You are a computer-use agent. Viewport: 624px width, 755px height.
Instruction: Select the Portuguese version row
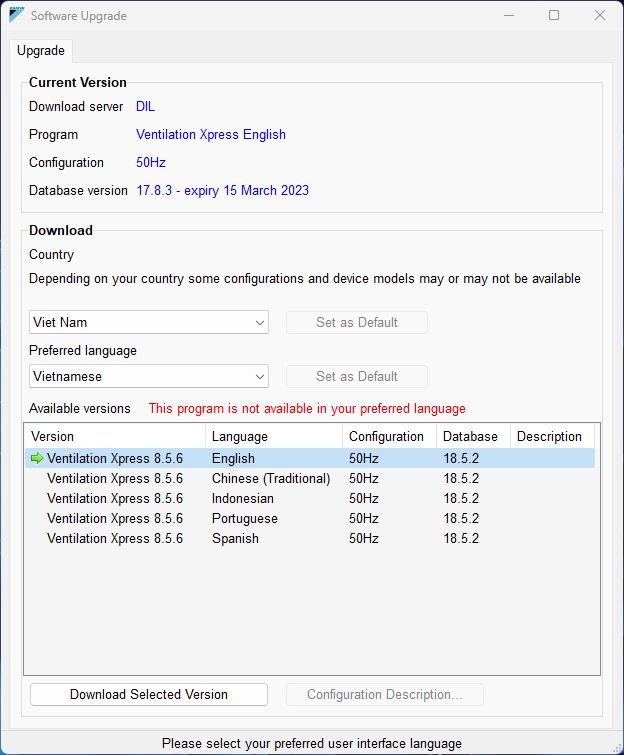click(x=310, y=519)
